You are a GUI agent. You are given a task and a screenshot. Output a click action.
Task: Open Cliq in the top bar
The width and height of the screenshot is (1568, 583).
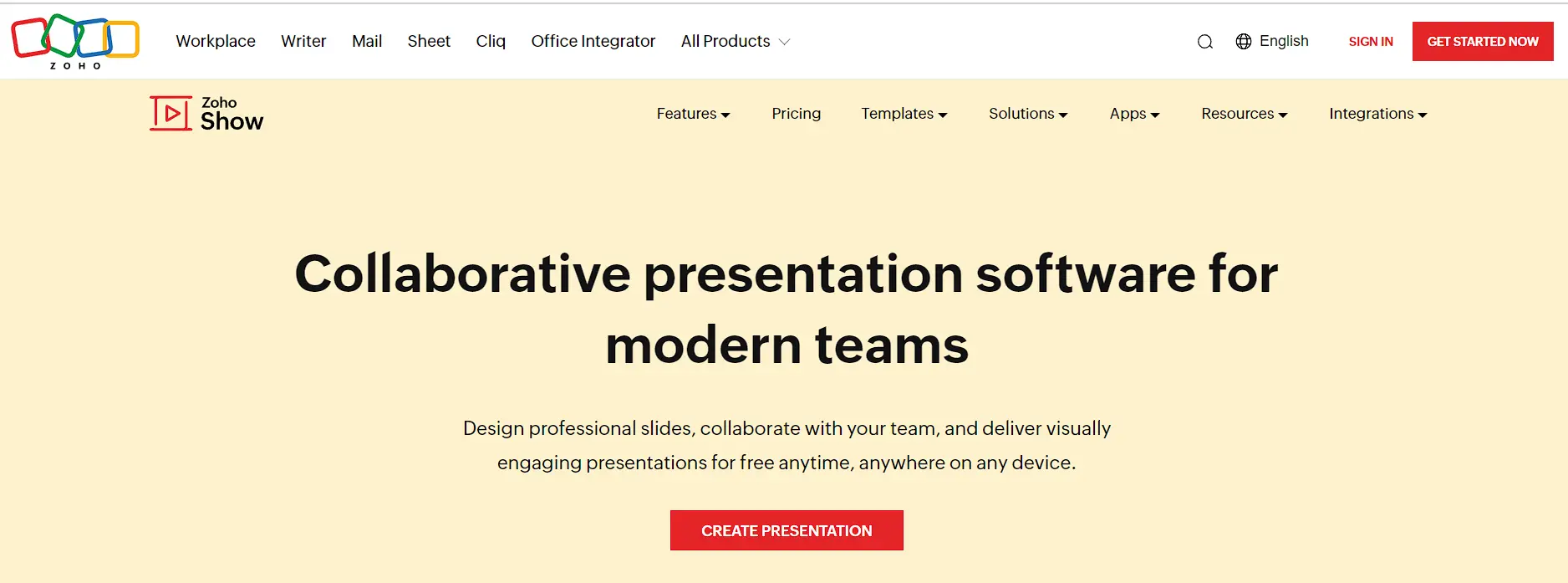[x=491, y=41]
